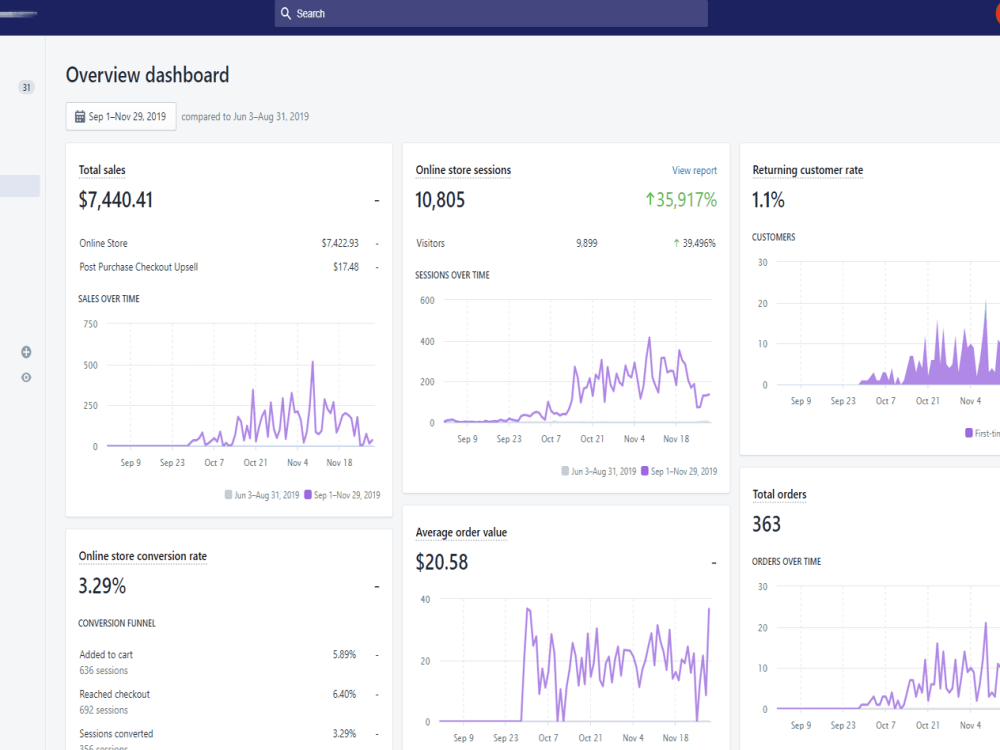
Task: Click the Total orders card title
Action: pyautogui.click(x=779, y=494)
